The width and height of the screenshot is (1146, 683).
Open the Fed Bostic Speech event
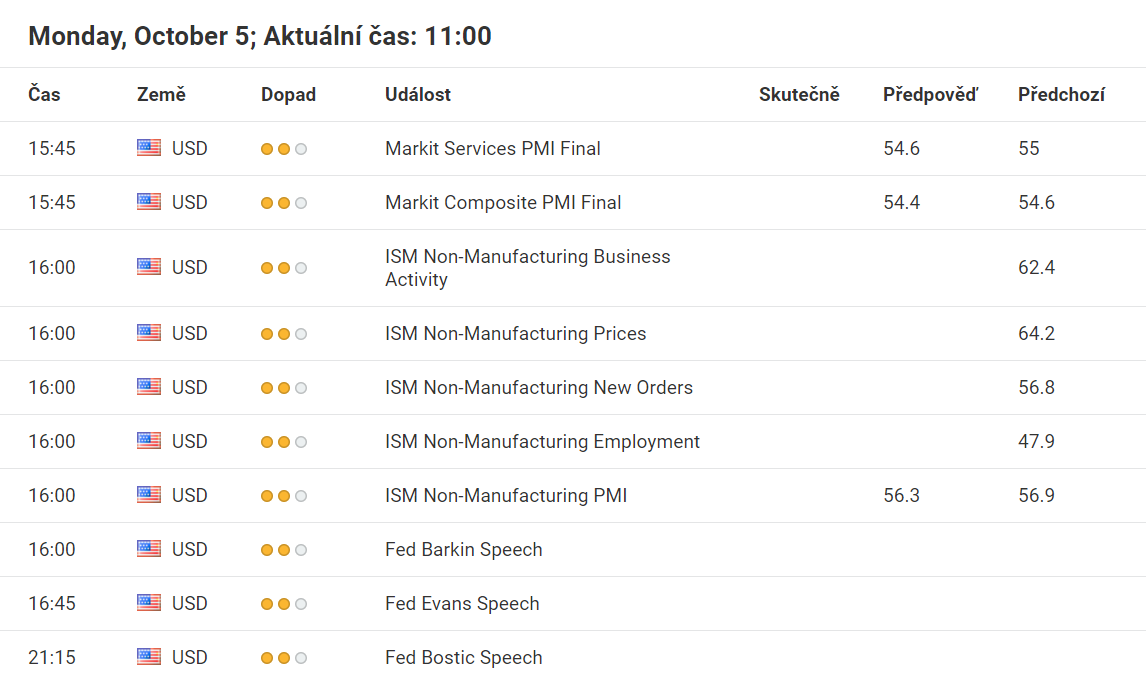click(x=463, y=657)
